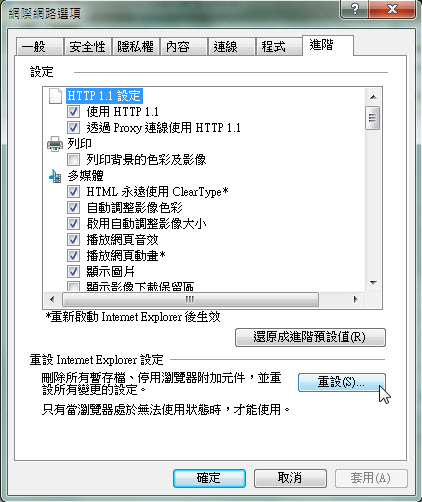This screenshot has width=422, height=502.
Task: Click the right arrow of horizontal scrollbar
Action: click(356, 299)
